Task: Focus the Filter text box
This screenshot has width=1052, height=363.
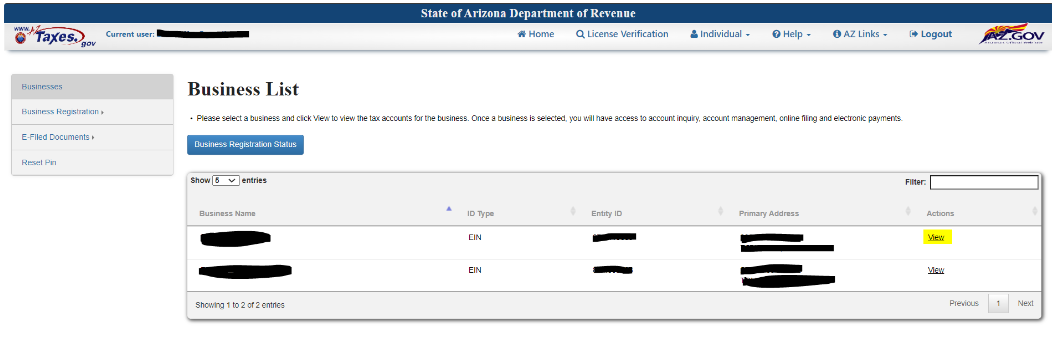Action: pos(984,182)
